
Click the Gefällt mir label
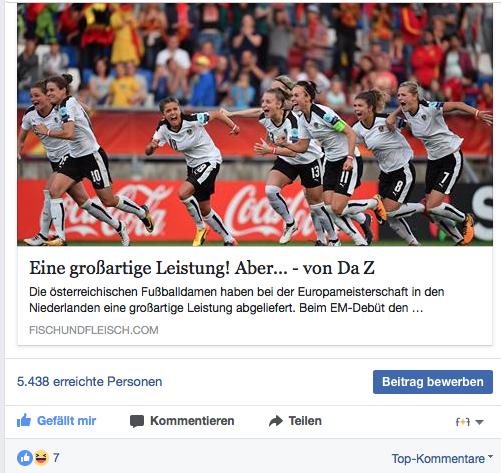(x=66, y=421)
